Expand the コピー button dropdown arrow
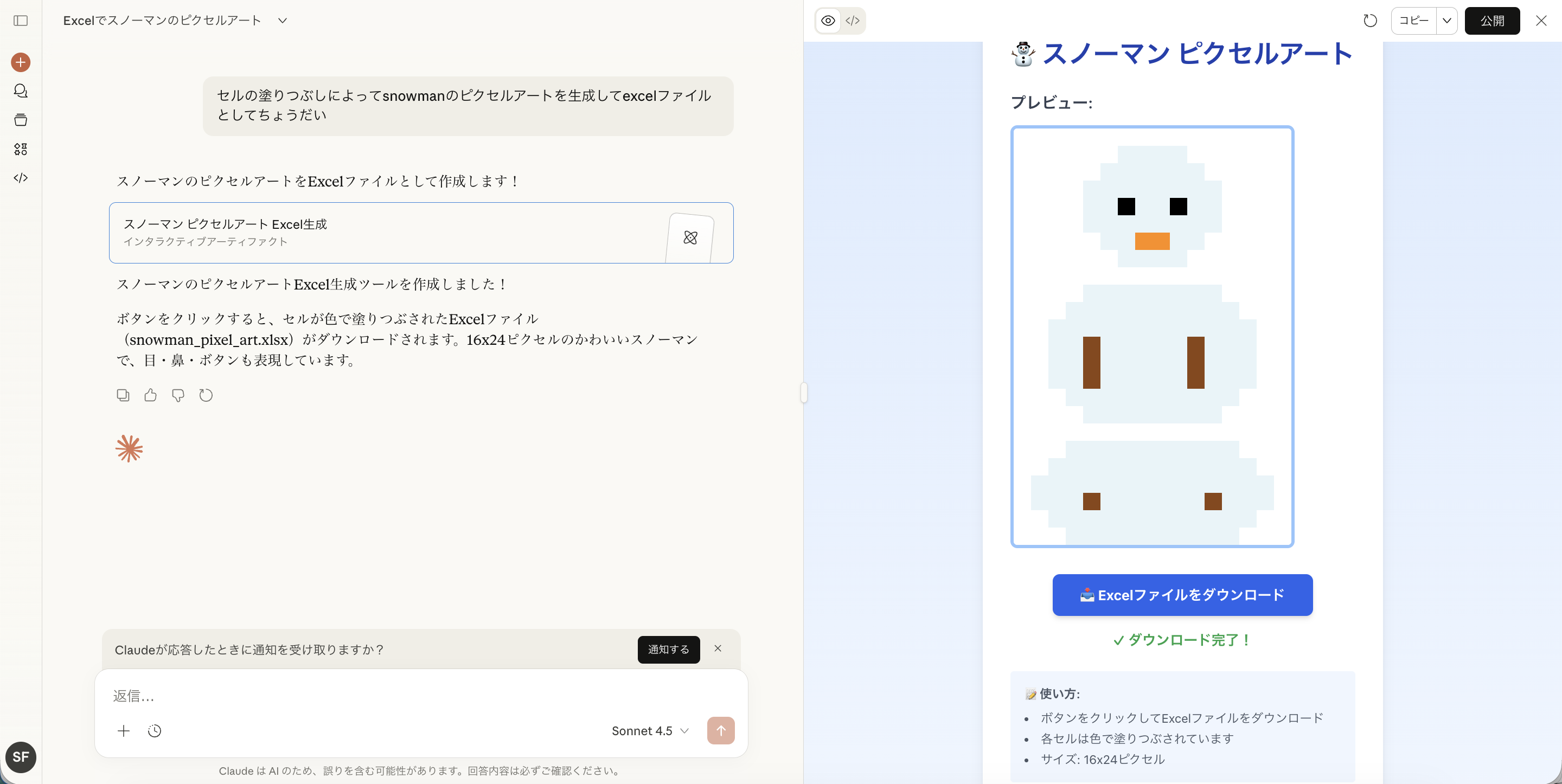 point(1447,21)
